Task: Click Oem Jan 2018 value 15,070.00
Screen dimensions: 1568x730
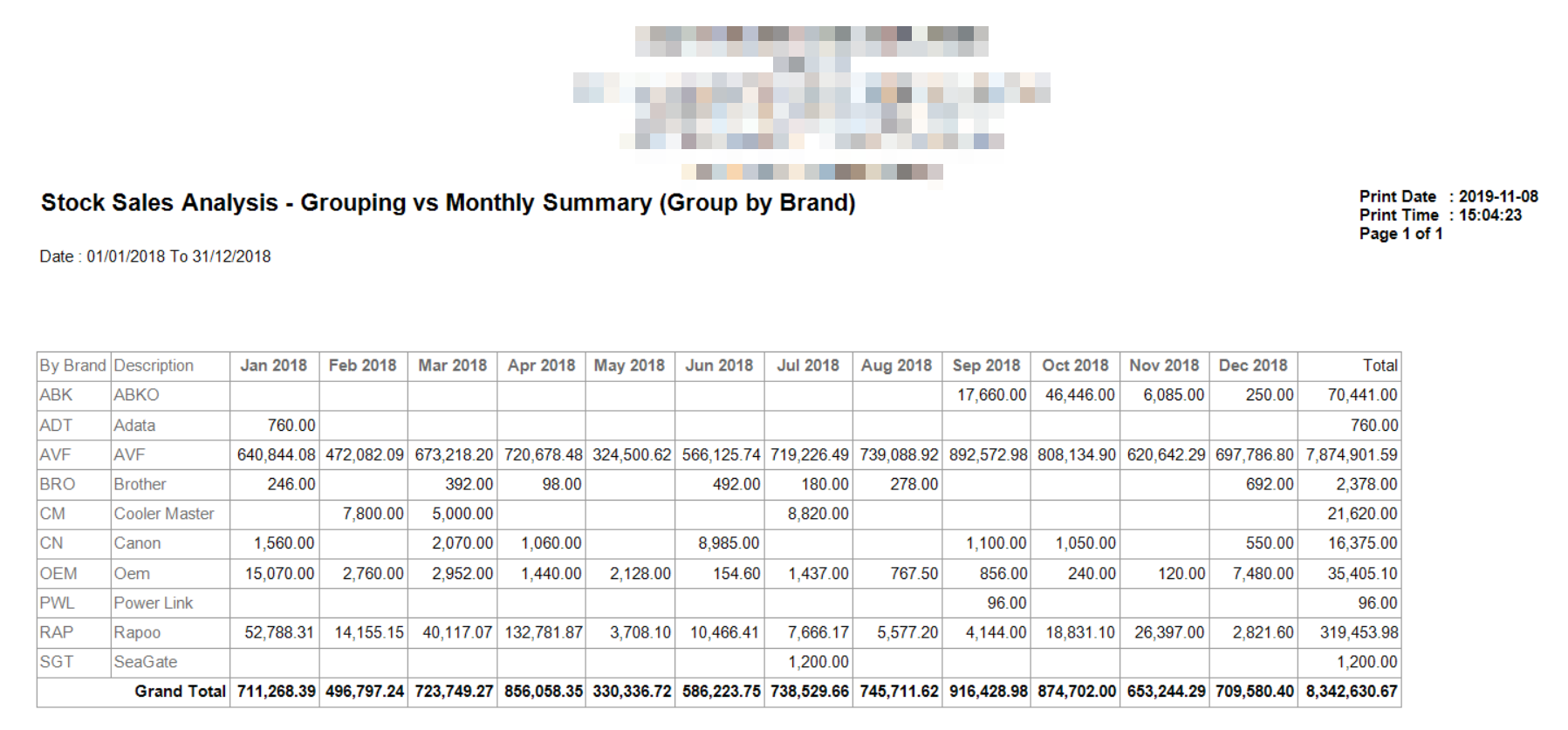Action: pyautogui.click(x=279, y=573)
